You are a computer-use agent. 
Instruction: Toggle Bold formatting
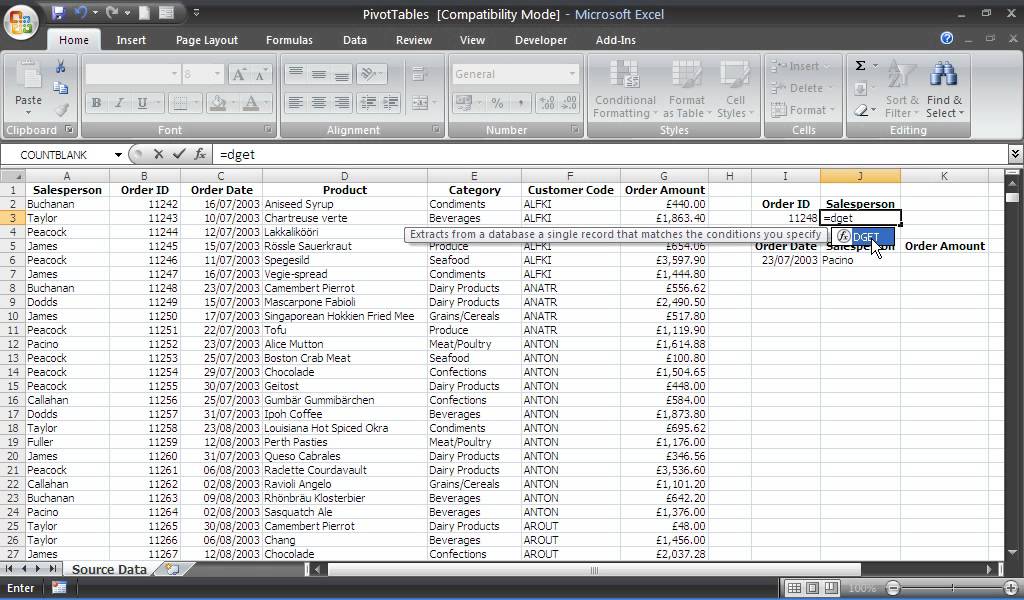click(97, 103)
